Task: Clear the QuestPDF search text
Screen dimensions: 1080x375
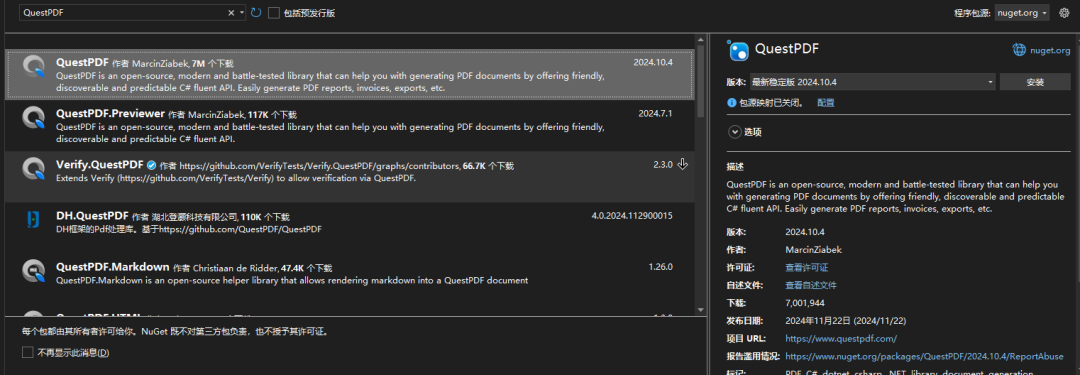Action: 231,12
